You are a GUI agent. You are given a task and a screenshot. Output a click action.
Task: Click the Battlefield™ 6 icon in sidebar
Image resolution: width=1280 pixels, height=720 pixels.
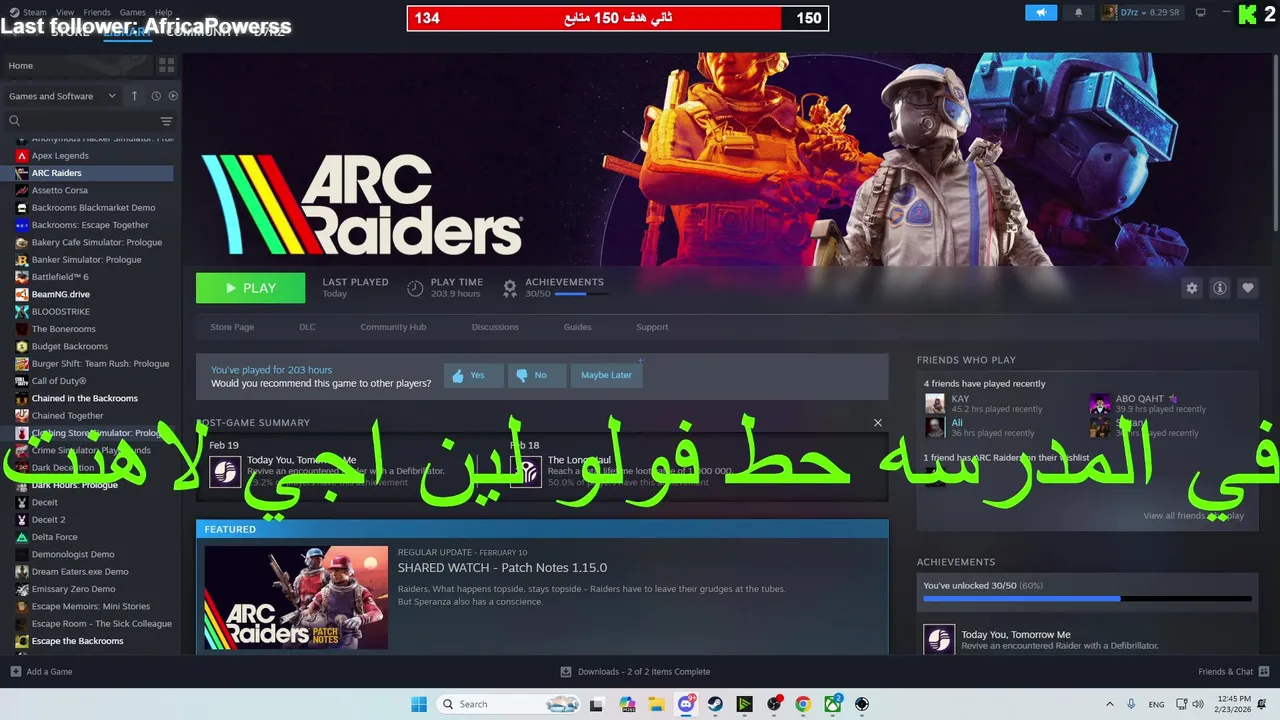coord(22,277)
